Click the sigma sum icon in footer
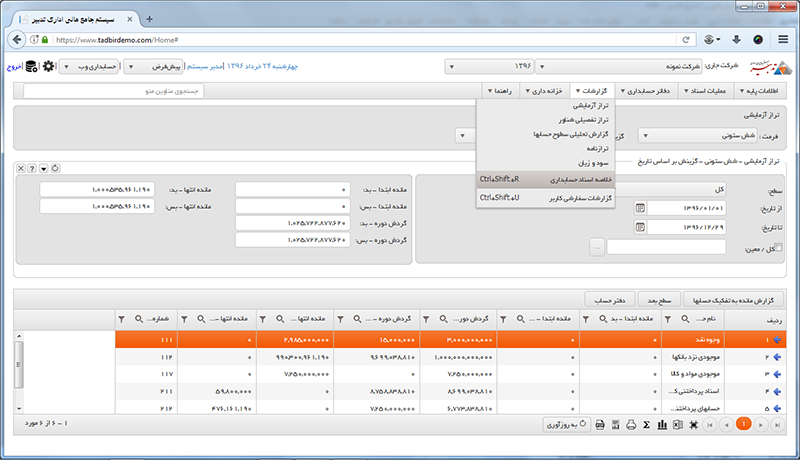This screenshot has height=460, width=800. coord(647,425)
